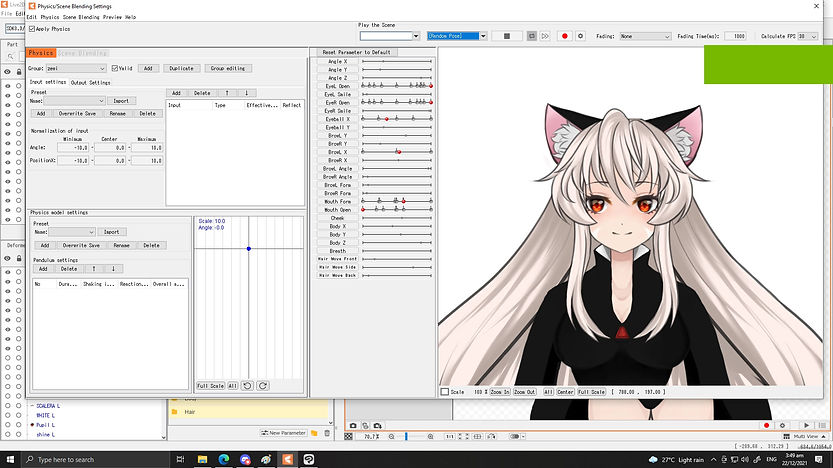The width and height of the screenshot is (833, 468).
Task: Open the notification center icon on taskbar
Action: coord(819,460)
